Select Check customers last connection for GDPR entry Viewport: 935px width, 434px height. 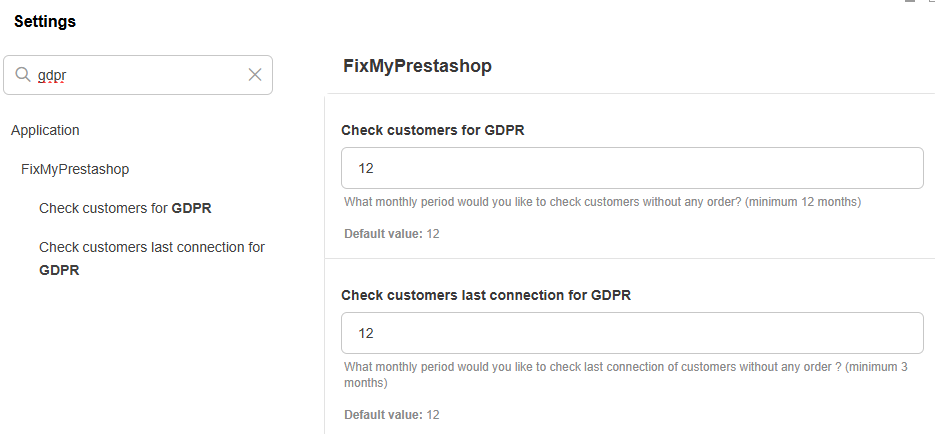coord(152,258)
